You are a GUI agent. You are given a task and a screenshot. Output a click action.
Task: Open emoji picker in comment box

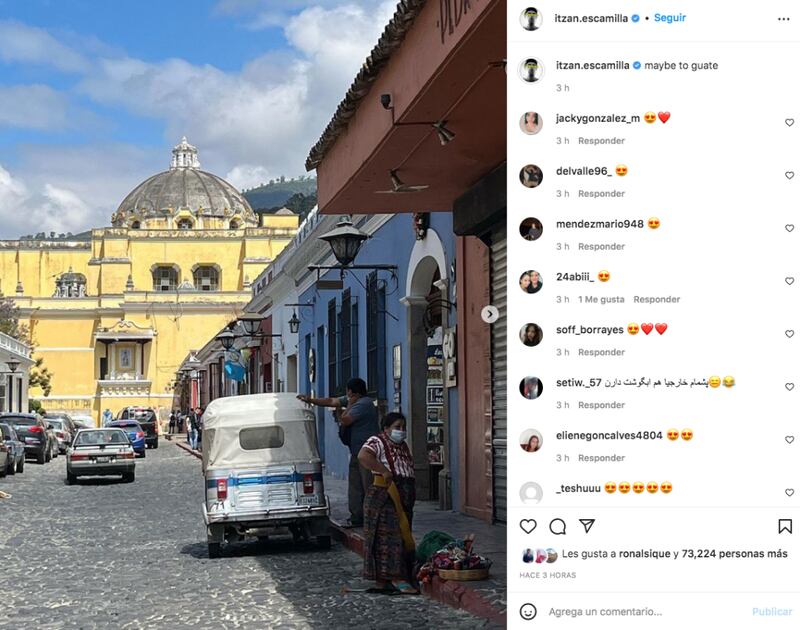(528, 611)
